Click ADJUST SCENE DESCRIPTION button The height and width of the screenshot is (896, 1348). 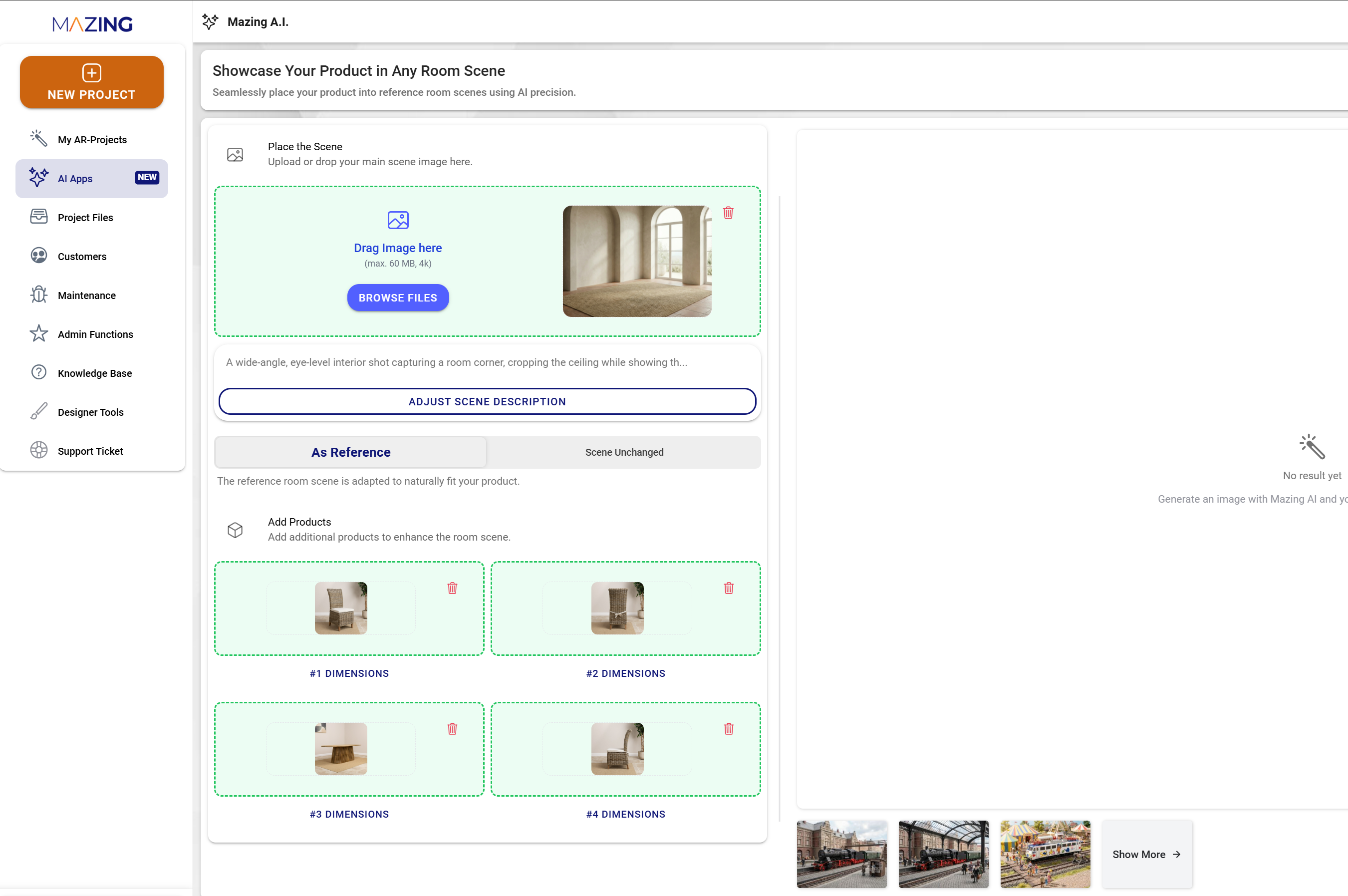pyautogui.click(x=487, y=401)
